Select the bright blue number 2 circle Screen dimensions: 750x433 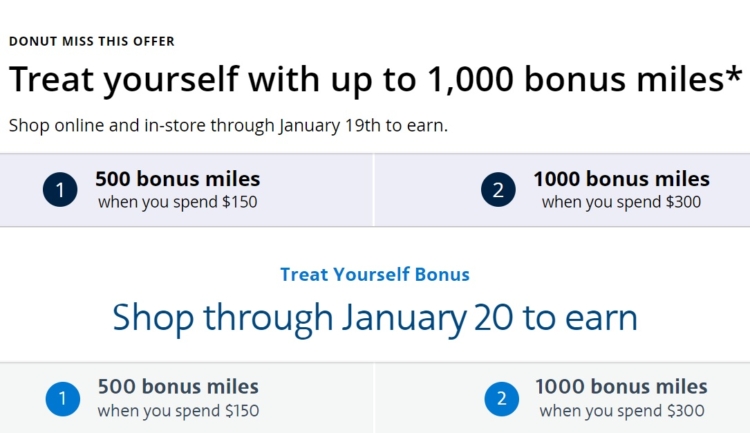coord(502,399)
